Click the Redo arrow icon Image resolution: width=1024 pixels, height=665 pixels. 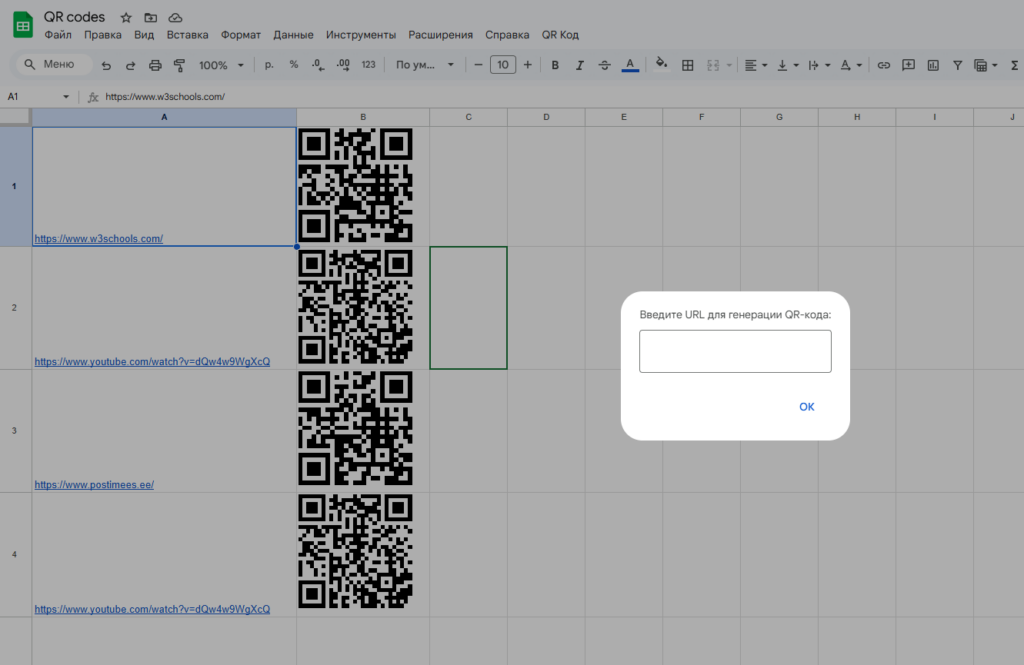(130, 65)
